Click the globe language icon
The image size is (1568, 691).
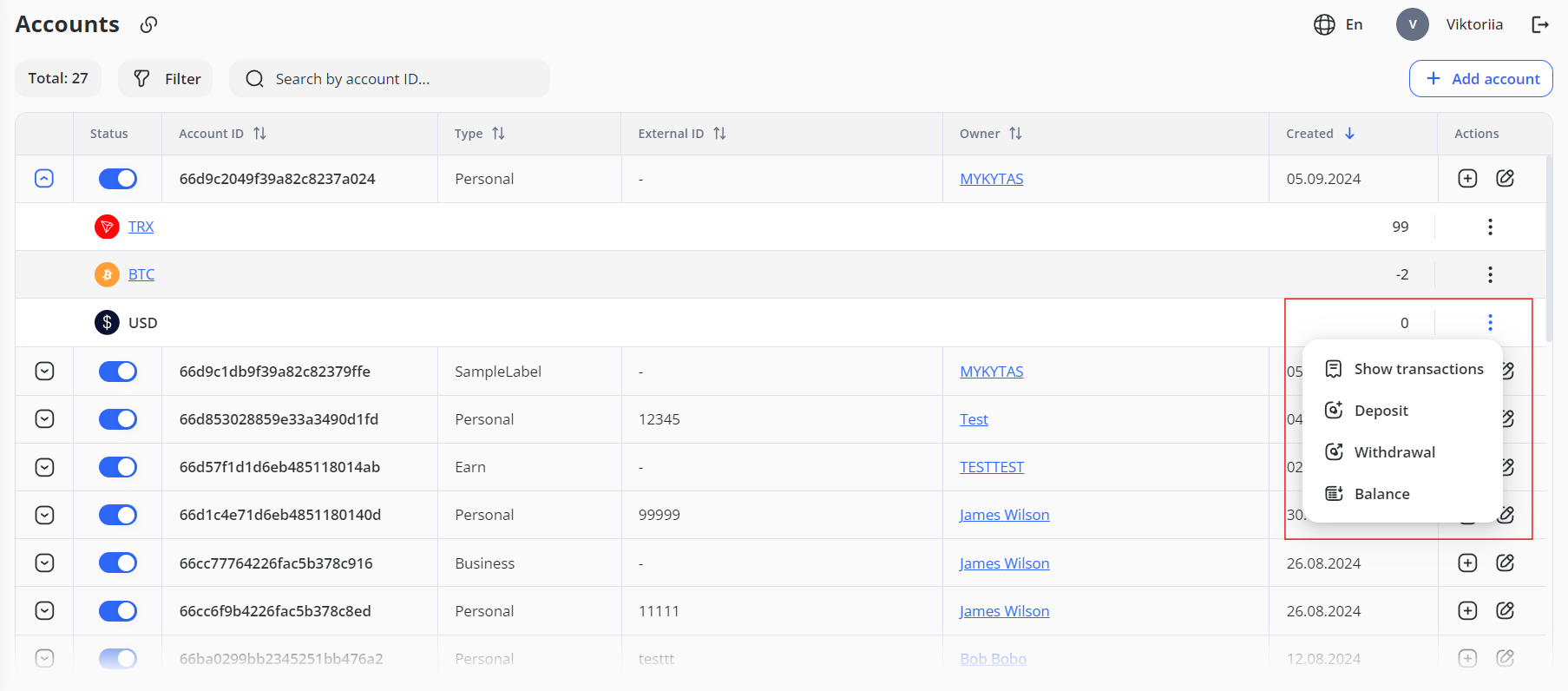(1324, 24)
